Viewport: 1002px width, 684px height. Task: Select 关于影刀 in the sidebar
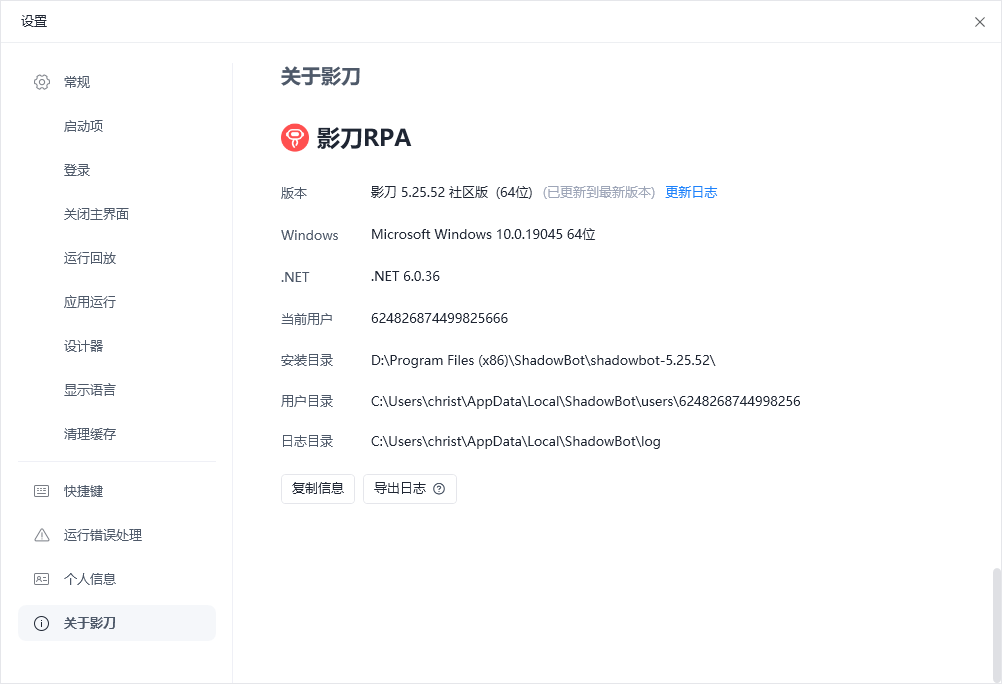tap(117, 623)
